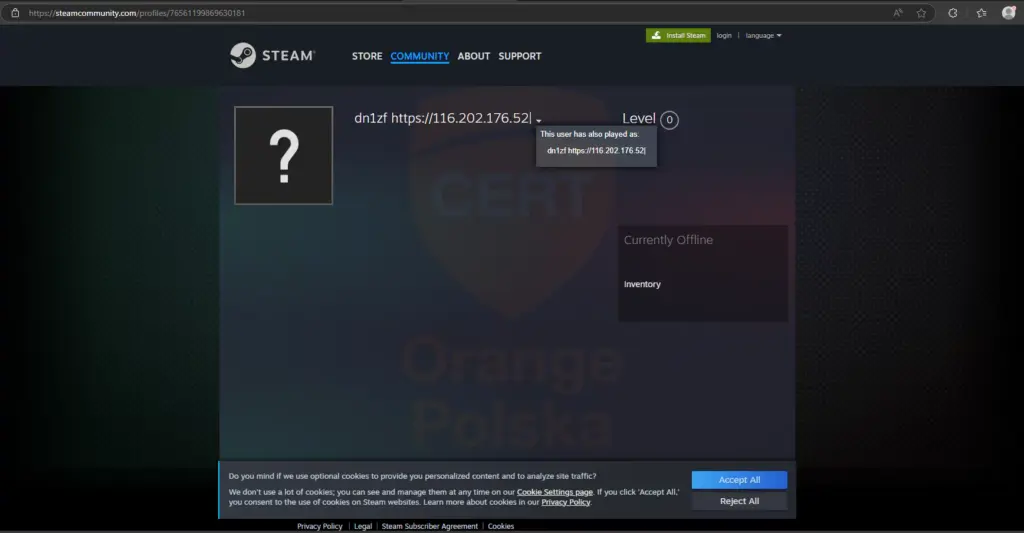Open the Cookie Settings page link
The height and width of the screenshot is (533, 1024).
point(555,492)
